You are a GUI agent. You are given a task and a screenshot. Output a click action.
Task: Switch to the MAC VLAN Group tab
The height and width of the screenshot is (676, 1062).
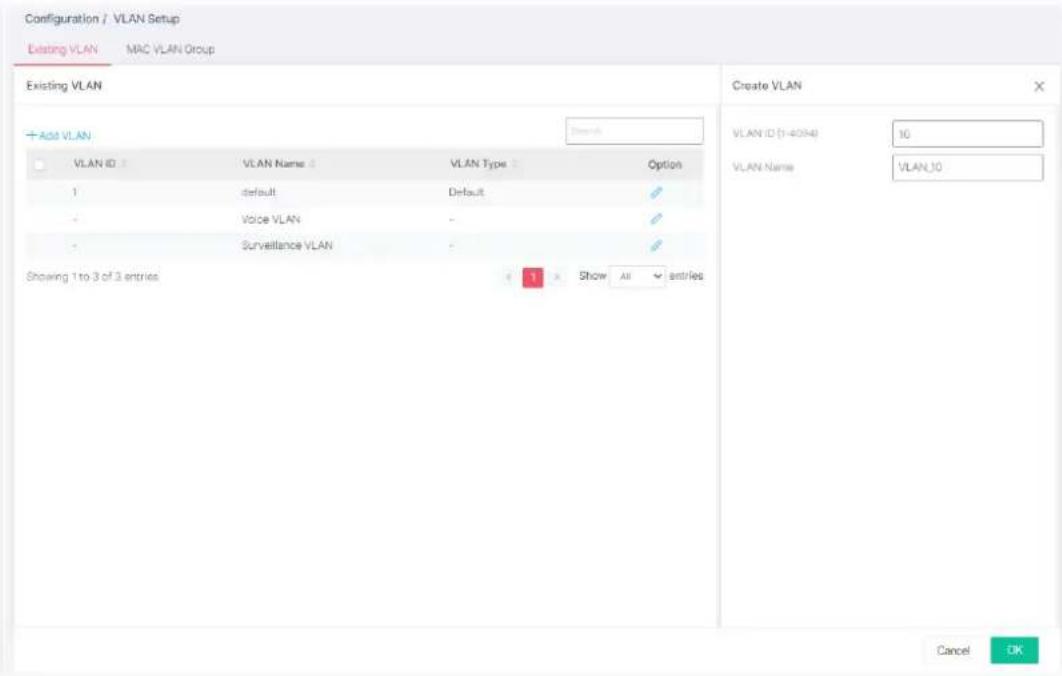170,49
